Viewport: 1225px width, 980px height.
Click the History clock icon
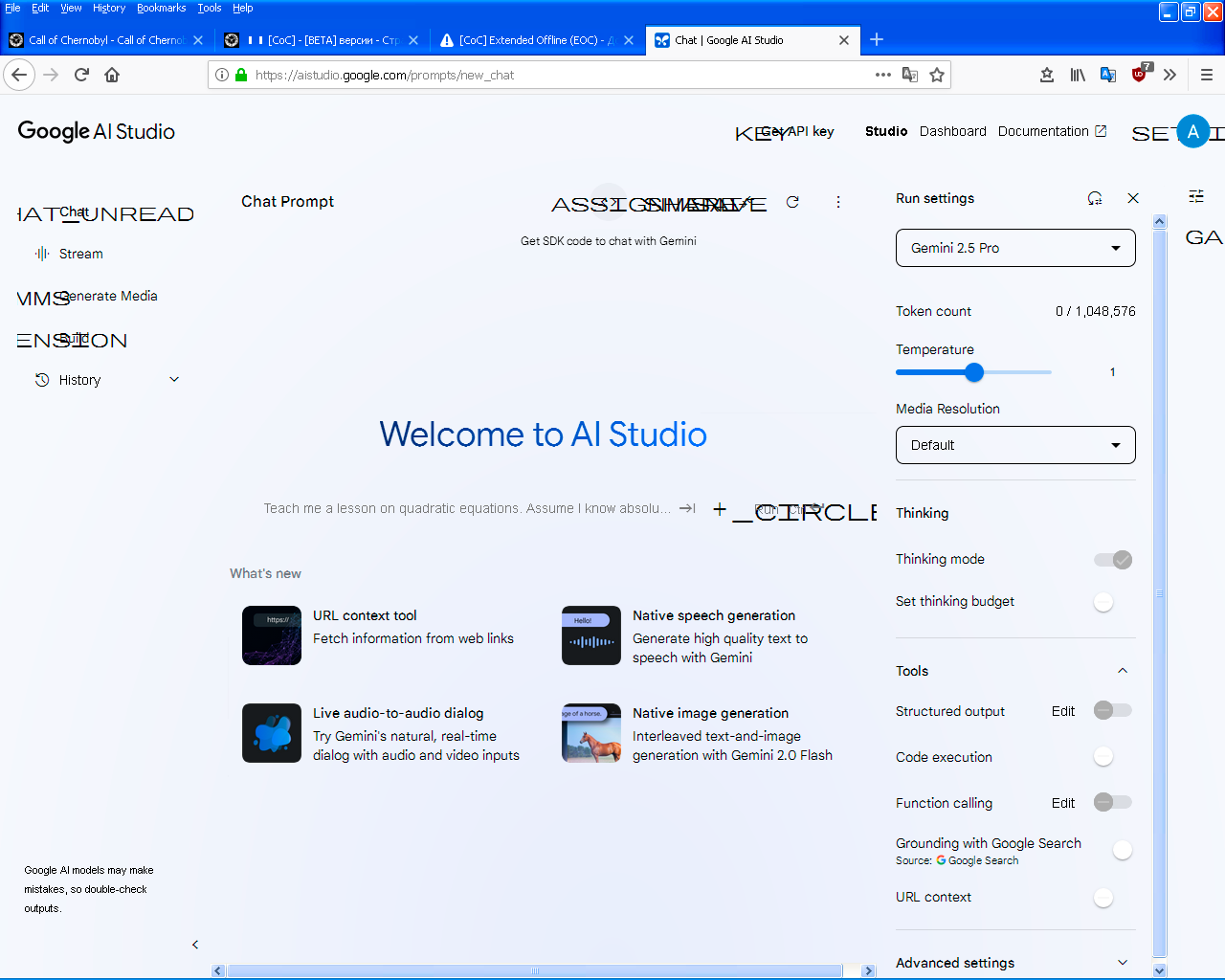coord(42,380)
